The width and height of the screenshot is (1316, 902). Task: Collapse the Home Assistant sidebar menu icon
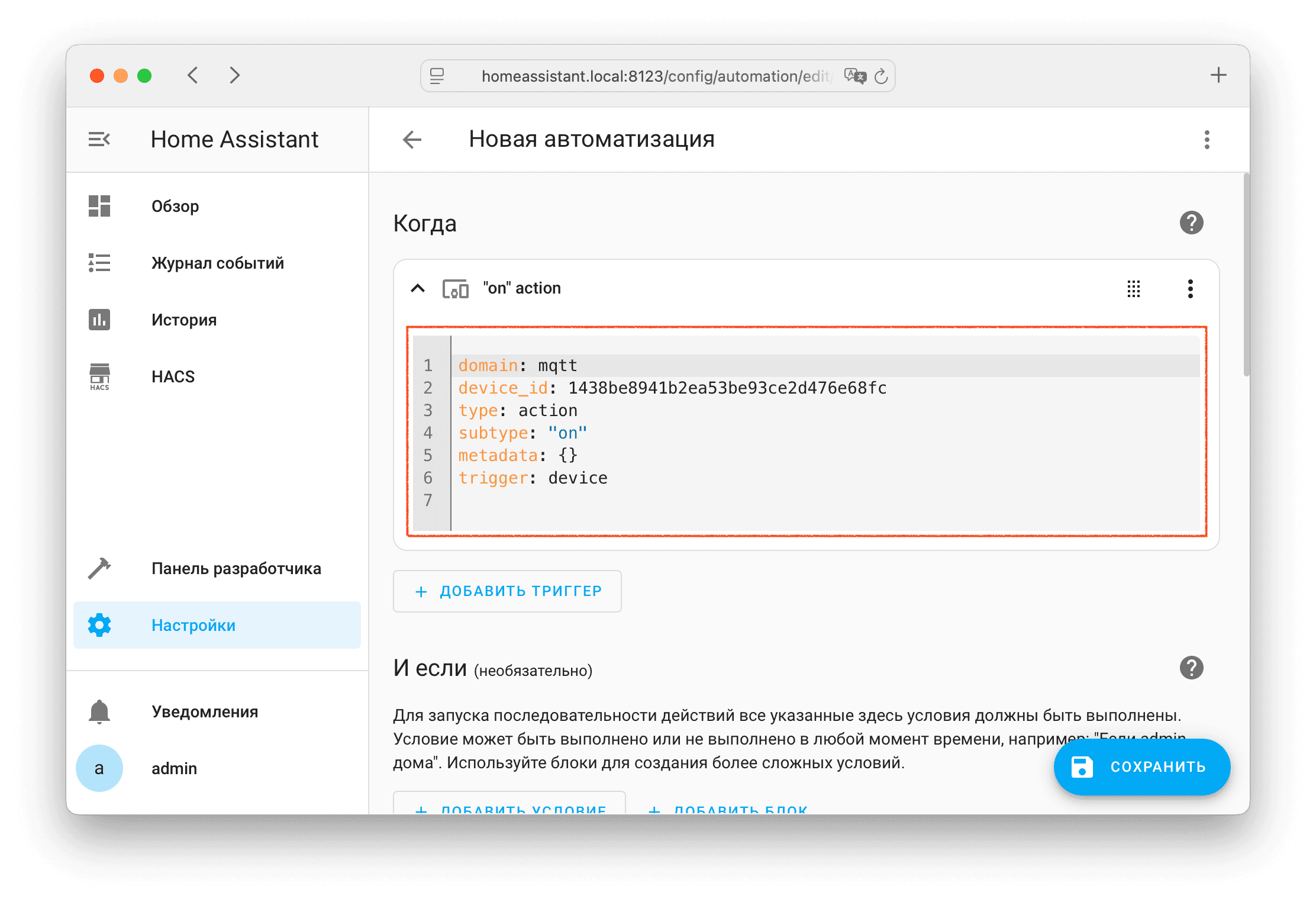point(99,140)
